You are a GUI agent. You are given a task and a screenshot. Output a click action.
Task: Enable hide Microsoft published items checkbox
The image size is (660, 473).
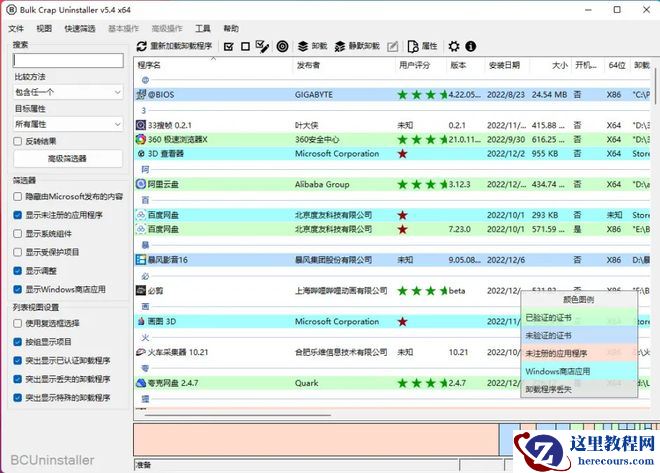(x=18, y=197)
